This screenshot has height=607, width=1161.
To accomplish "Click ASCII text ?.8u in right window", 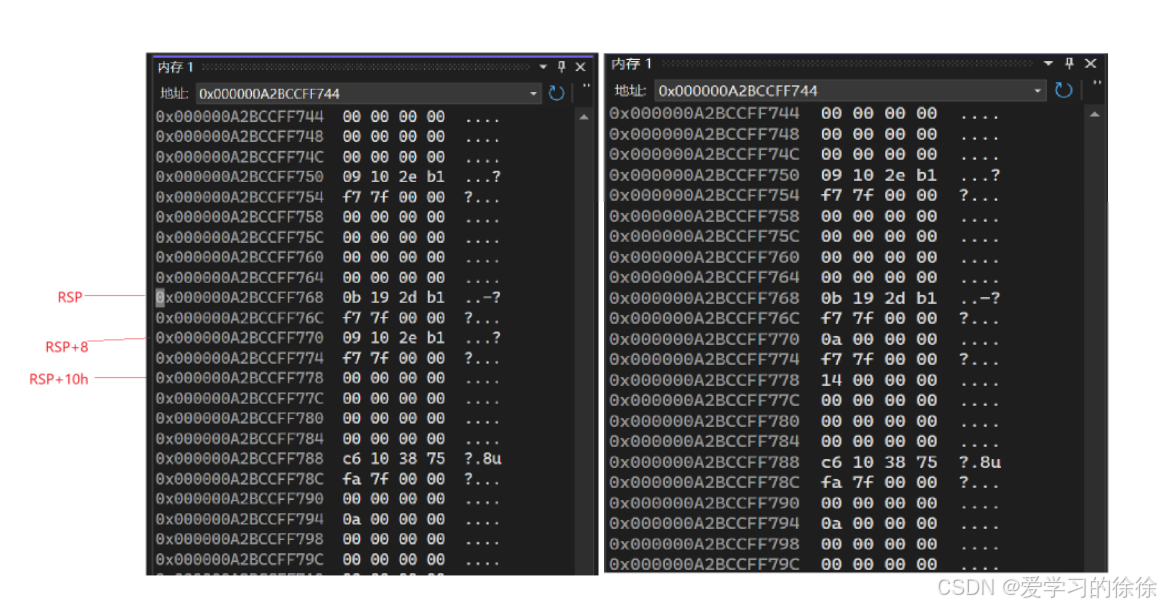I will coord(980,463).
